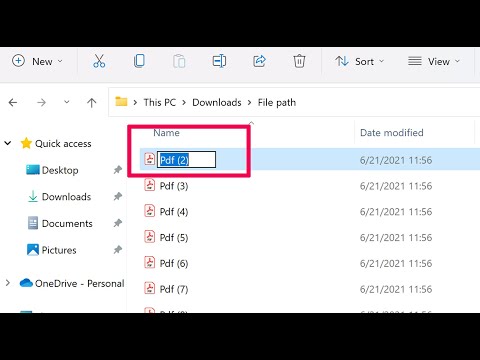The image size is (480, 360).
Task: Collapse the Quick access tree
Action: 8,143
